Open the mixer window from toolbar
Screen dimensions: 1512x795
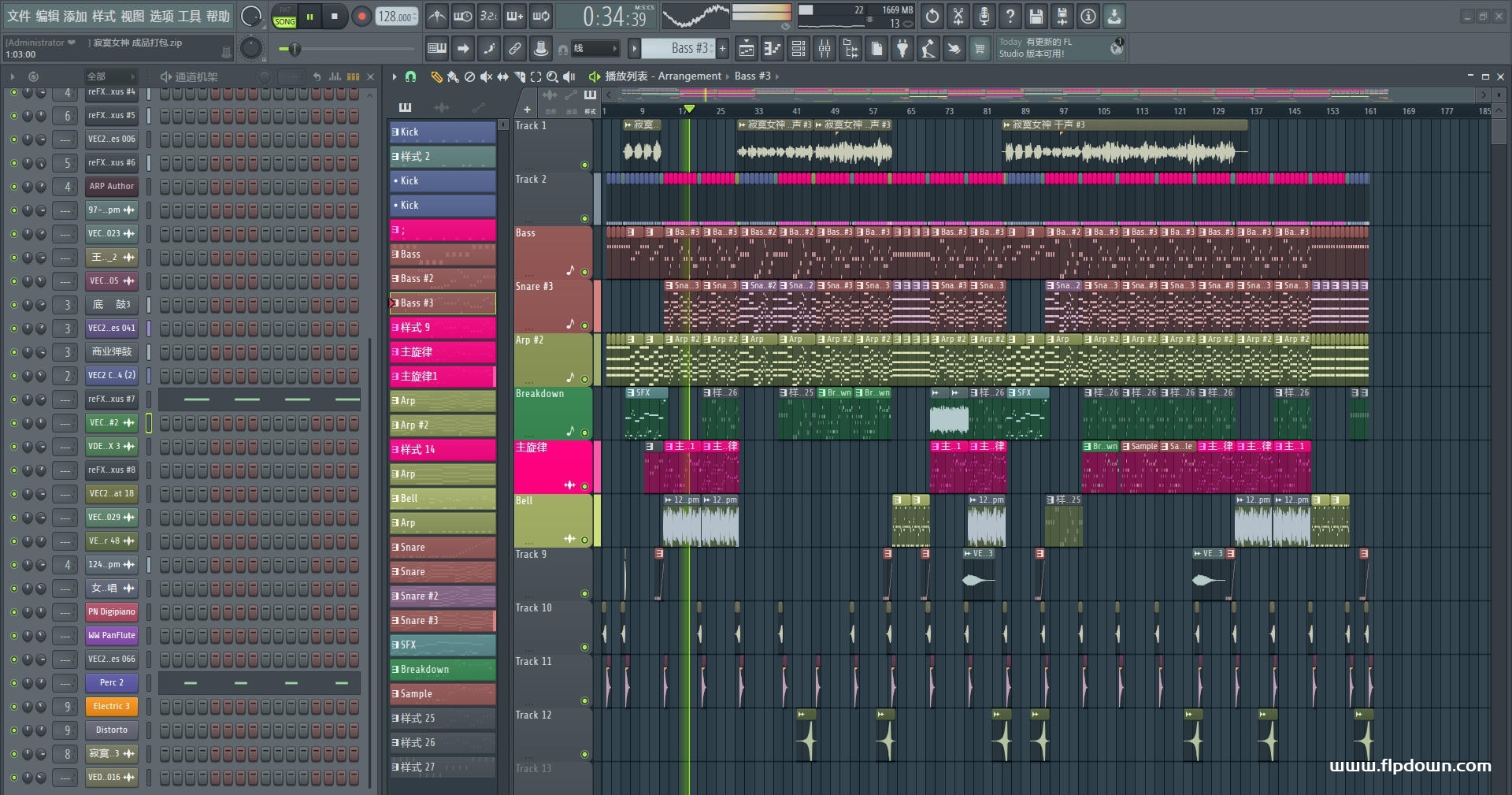click(x=824, y=49)
